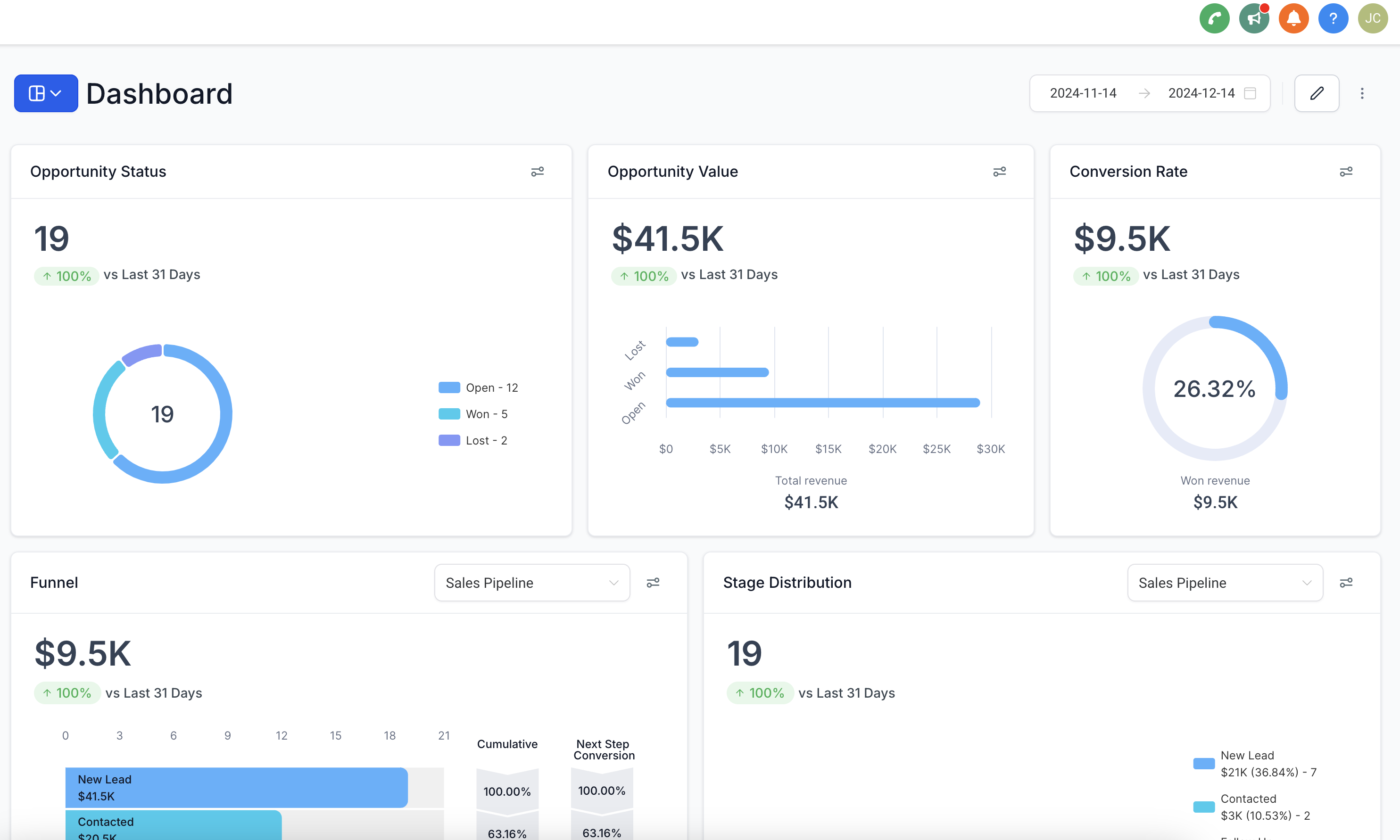Open Opportunity Value widget filter settings

coord(999,172)
